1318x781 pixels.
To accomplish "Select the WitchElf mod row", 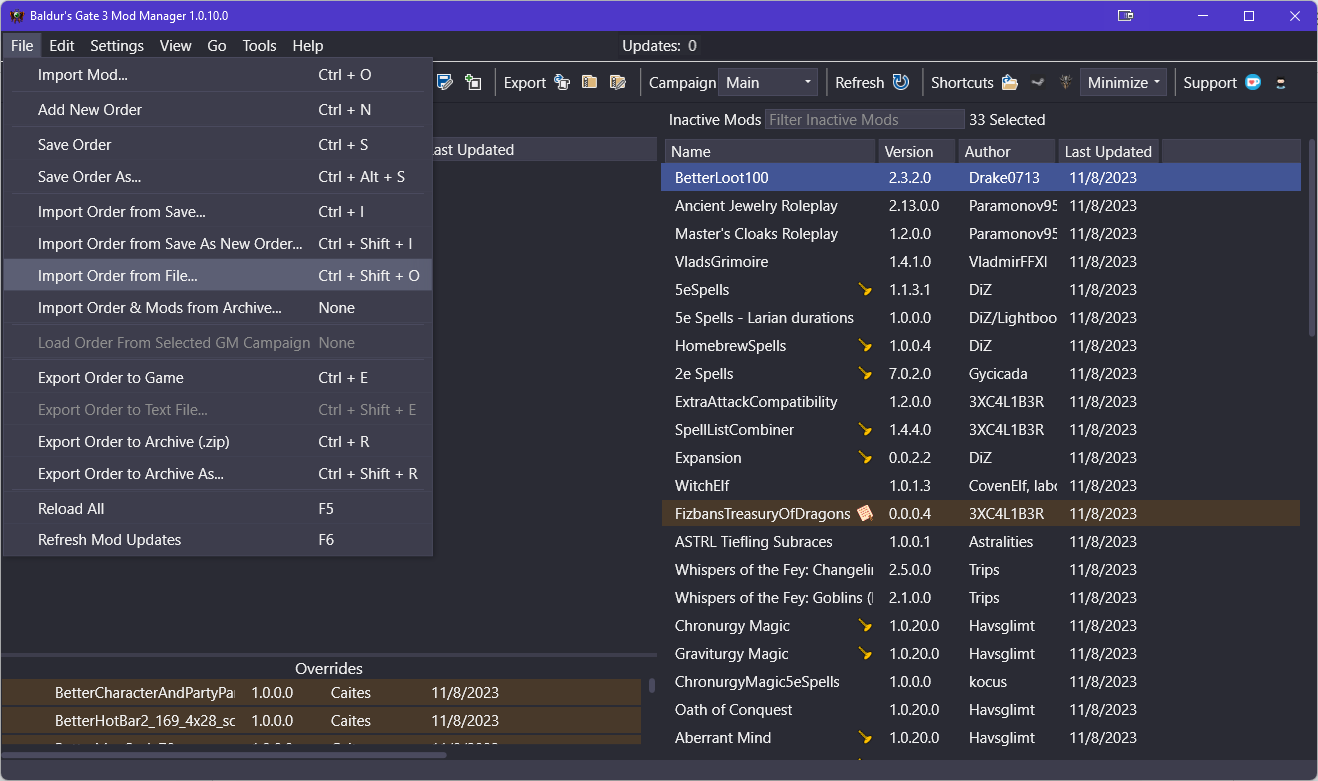I will [x=980, y=486].
